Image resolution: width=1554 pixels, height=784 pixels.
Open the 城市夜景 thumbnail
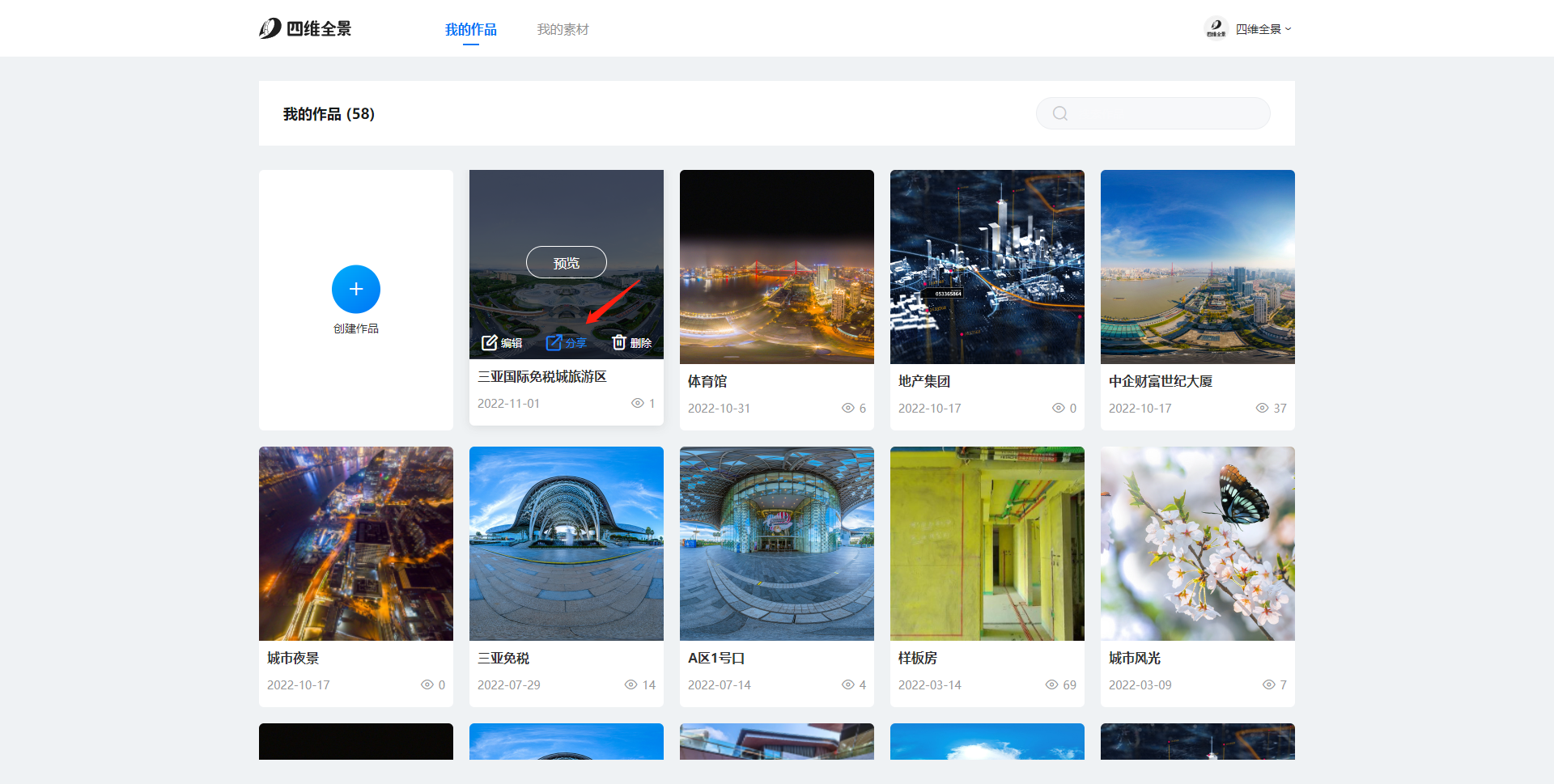355,544
